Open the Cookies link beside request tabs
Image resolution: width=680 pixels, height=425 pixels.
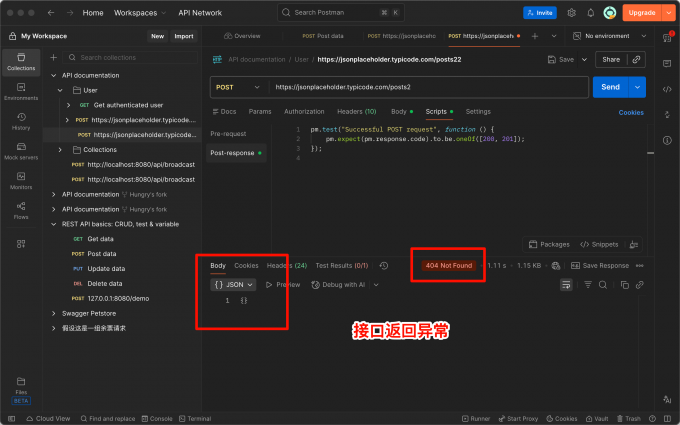click(631, 112)
